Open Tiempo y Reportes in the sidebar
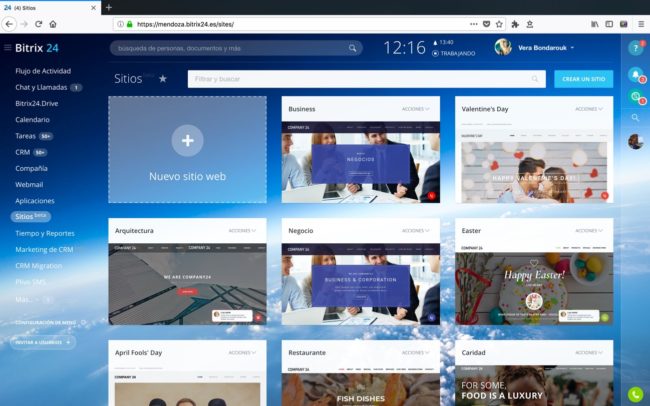The image size is (650, 406). pyautogui.click(x=45, y=233)
